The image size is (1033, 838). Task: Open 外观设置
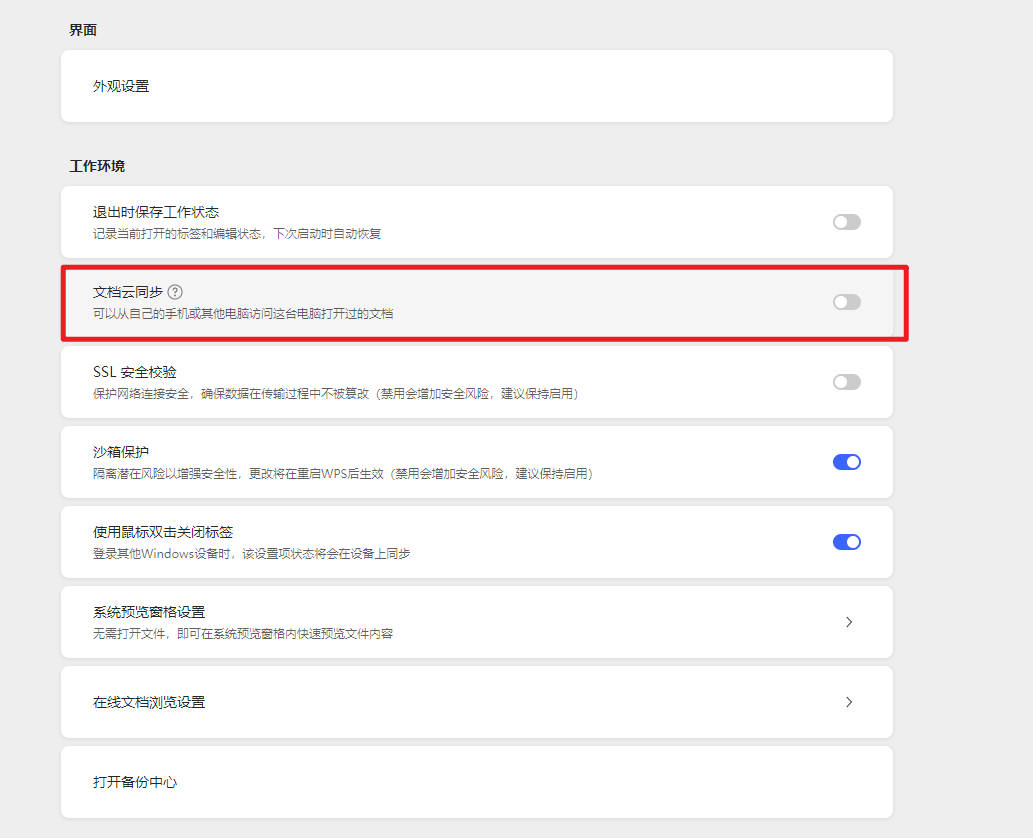[x=121, y=86]
